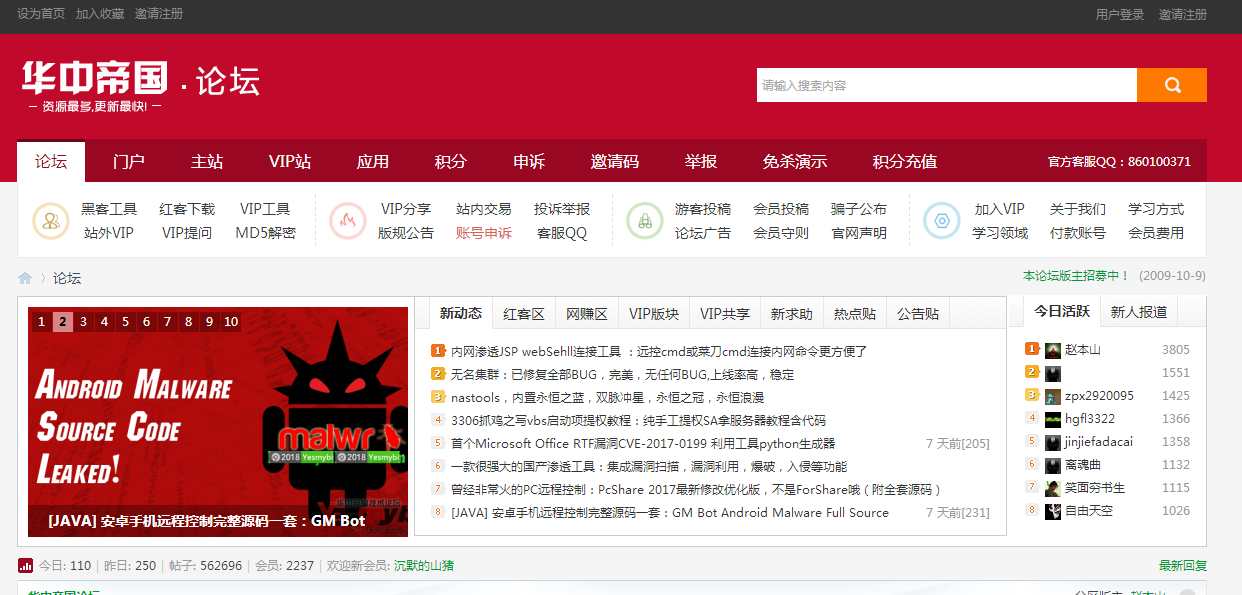This screenshot has width=1242, height=595.
Task: Open the 积分 navigation item
Action: [x=451, y=161]
